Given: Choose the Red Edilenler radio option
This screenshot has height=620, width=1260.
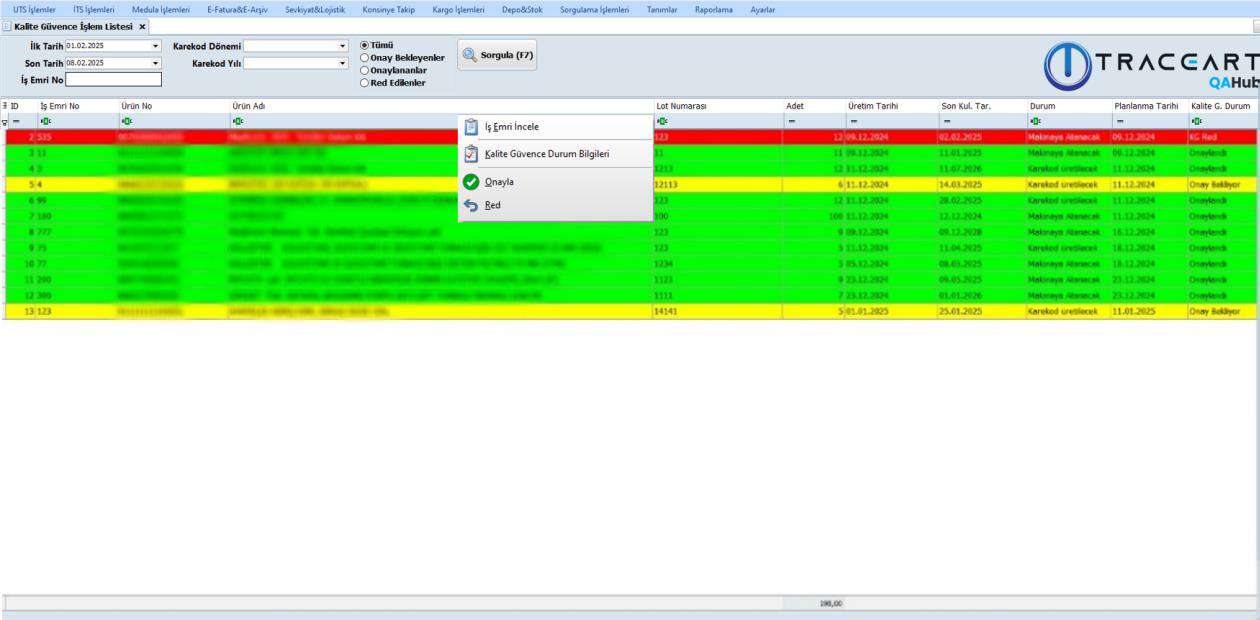Looking at the screenshot, I should pyautogui.click(x=364, y=83).
